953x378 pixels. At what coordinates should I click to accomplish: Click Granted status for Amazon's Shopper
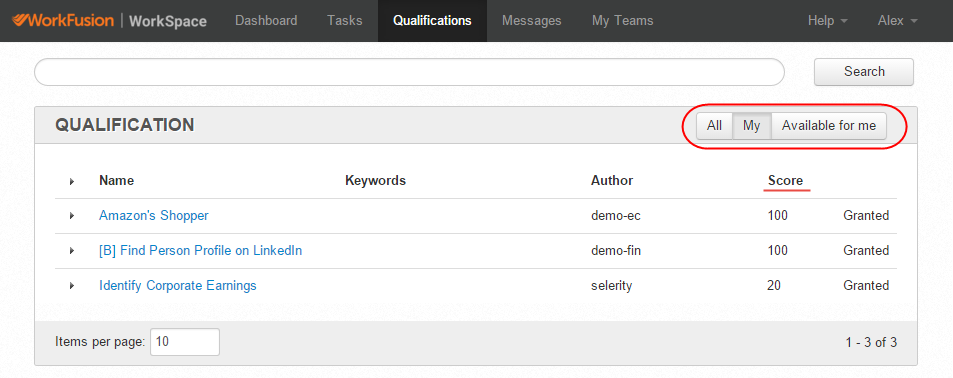click(x=866, y=216)
